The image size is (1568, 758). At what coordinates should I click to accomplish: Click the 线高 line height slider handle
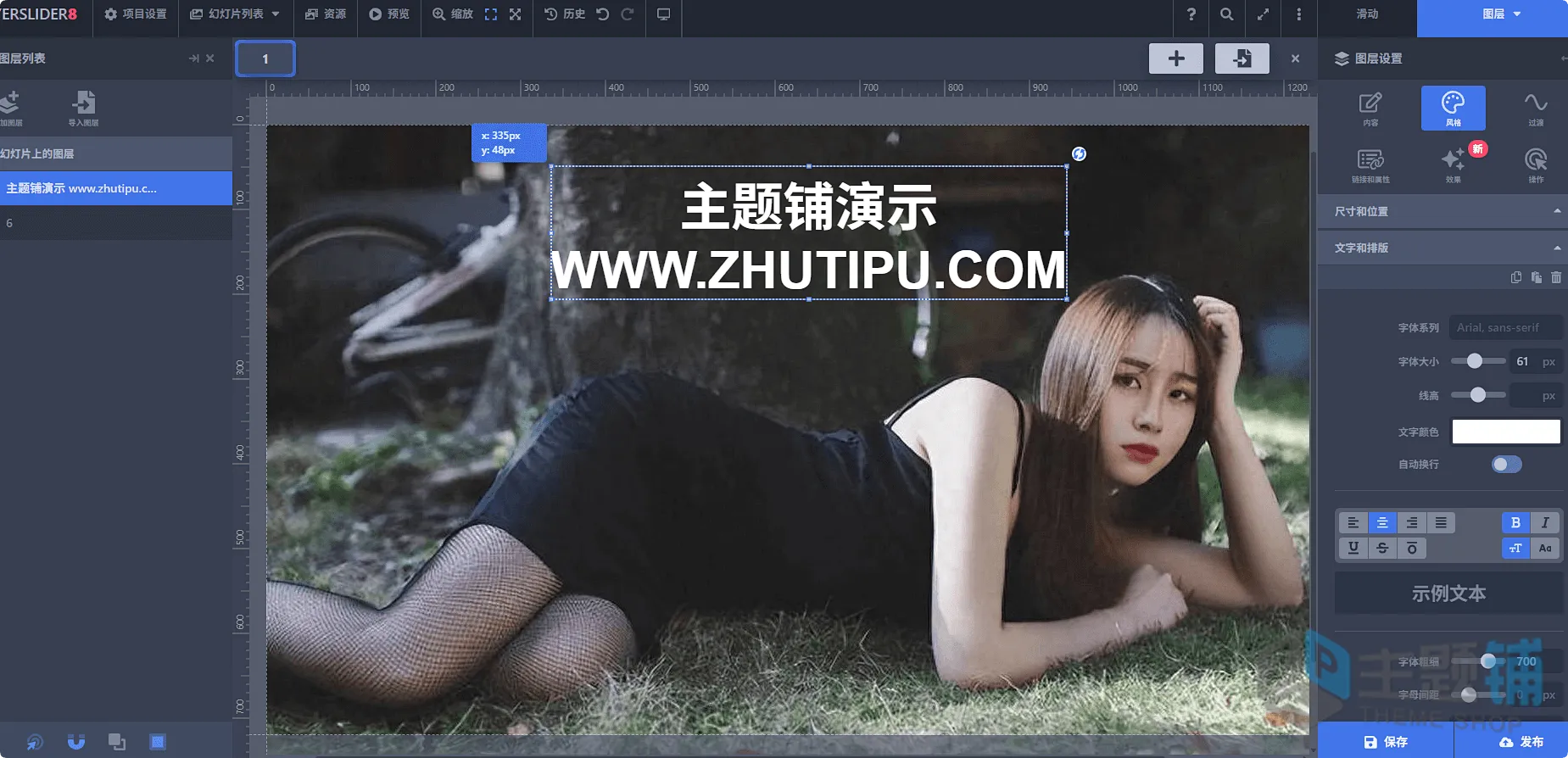[x=1478, y=395]
